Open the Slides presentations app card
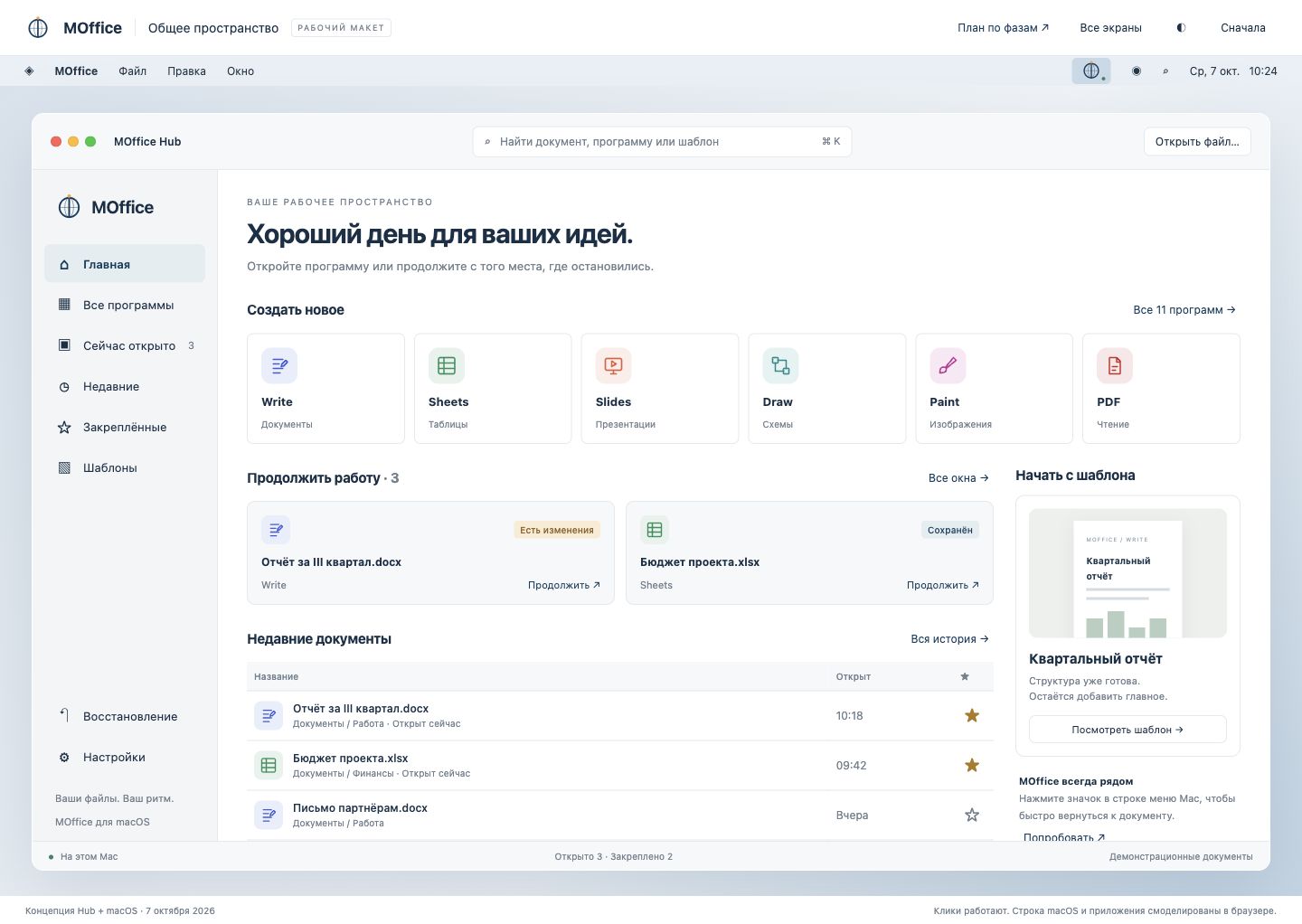 pyautogui.click(x=660, y=389)
